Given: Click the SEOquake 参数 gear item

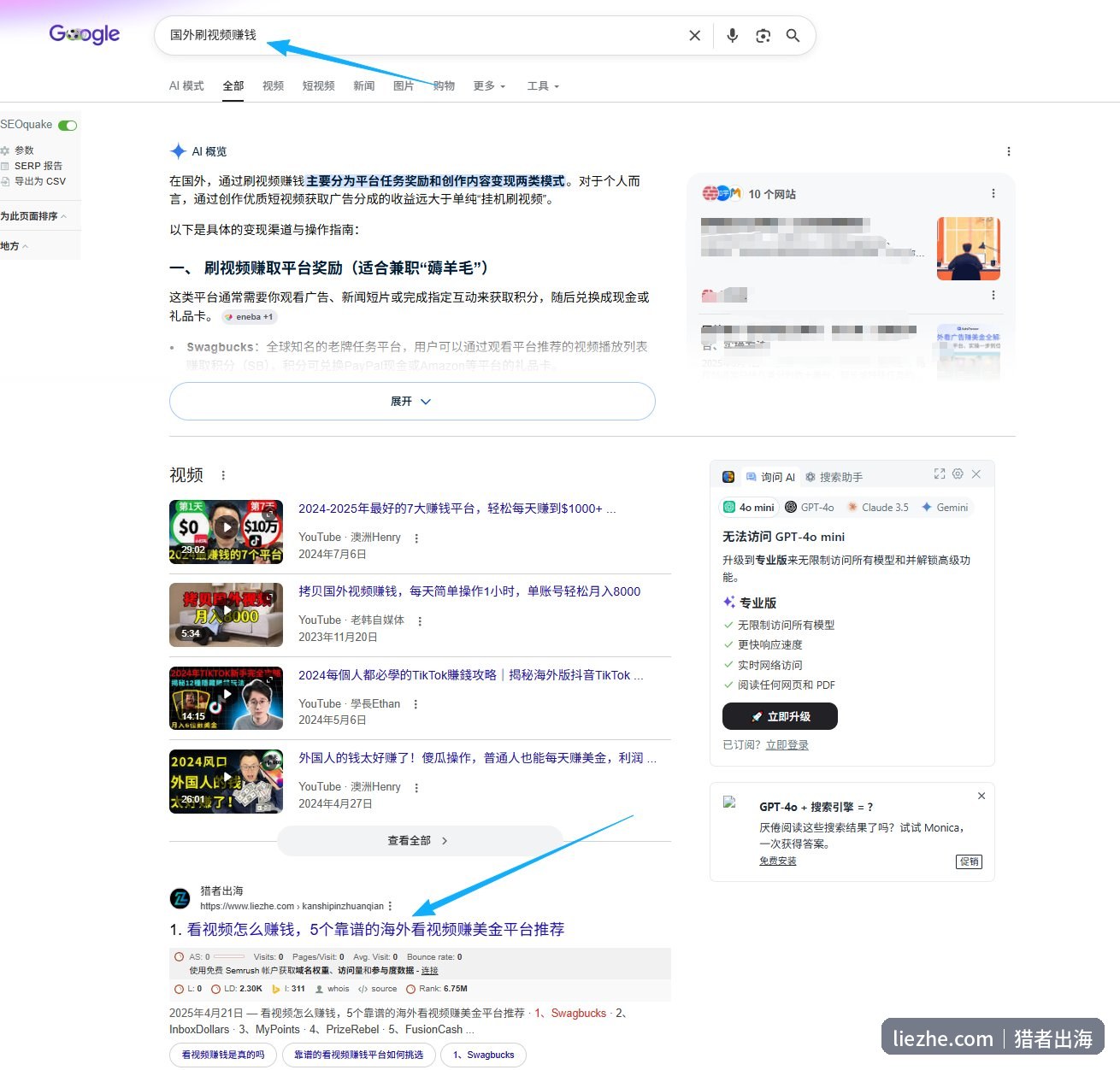Looking at the screenshot, I should pyautogui.click(x=18, y=150).
